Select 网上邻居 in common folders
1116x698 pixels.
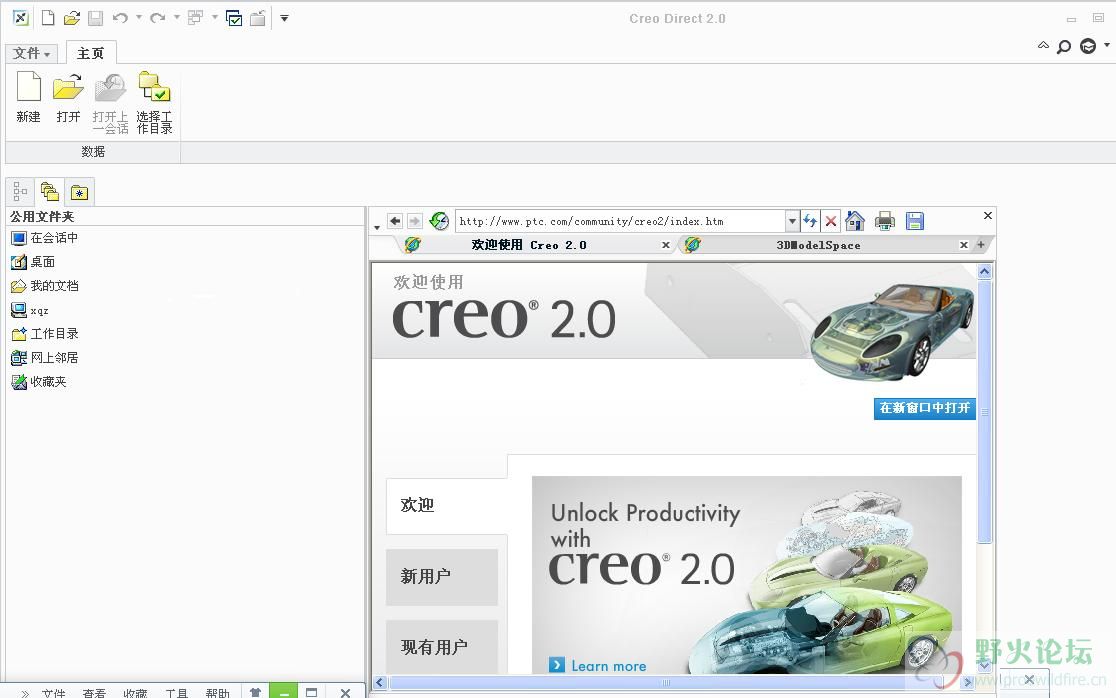coord(45,358)
